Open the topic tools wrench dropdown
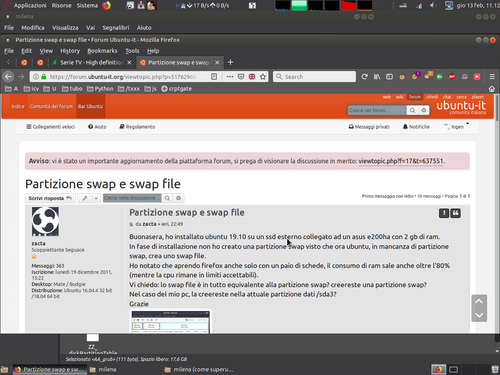Image resolution: width=500 pixels, height=375 pixels. [89, 198]
